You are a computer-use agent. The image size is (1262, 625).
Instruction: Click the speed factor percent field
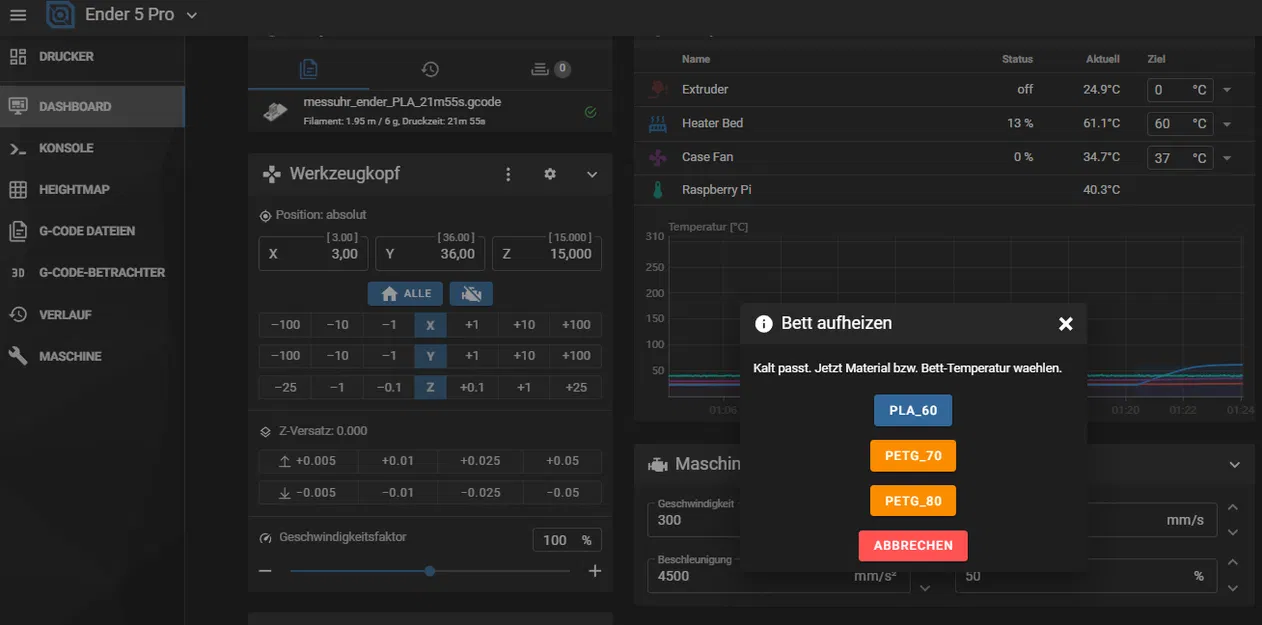(x=566, y=540)
